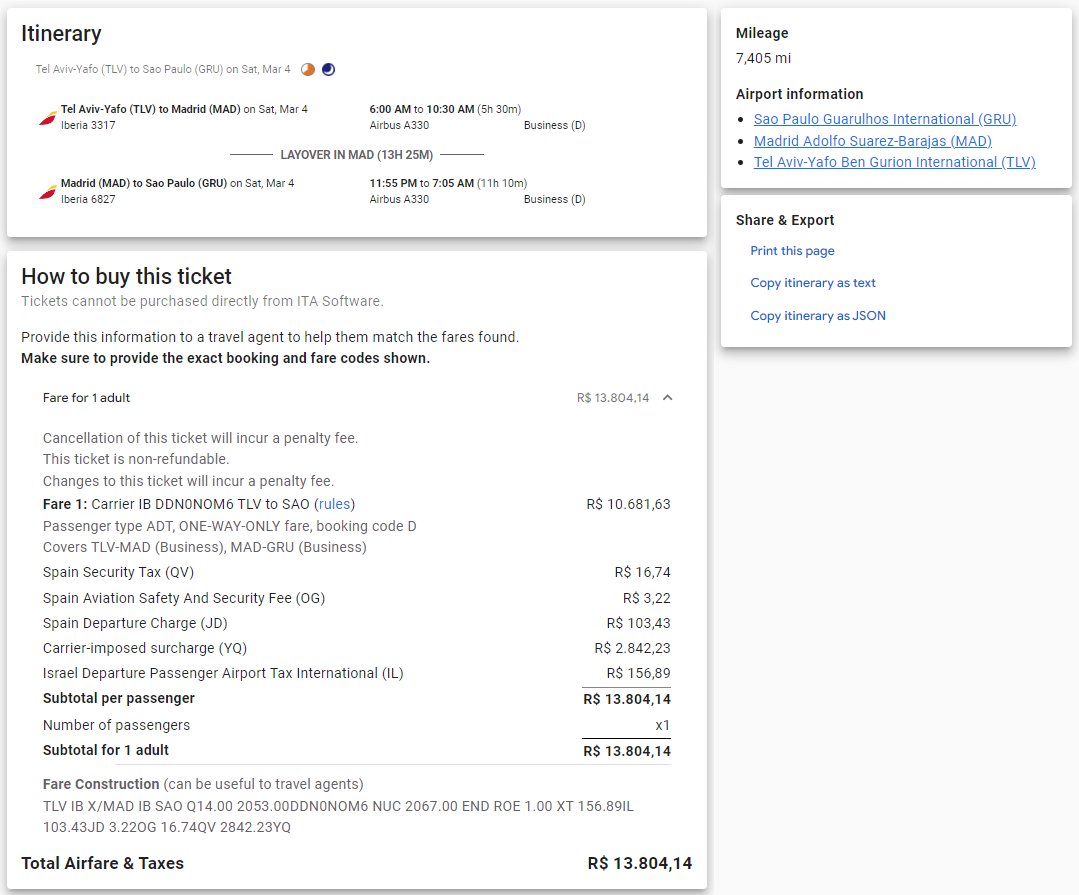Image resolution: width=1079 pixels, height=895 pixels.
Task: Click the Airport information heading
Action: click(799, 94)
